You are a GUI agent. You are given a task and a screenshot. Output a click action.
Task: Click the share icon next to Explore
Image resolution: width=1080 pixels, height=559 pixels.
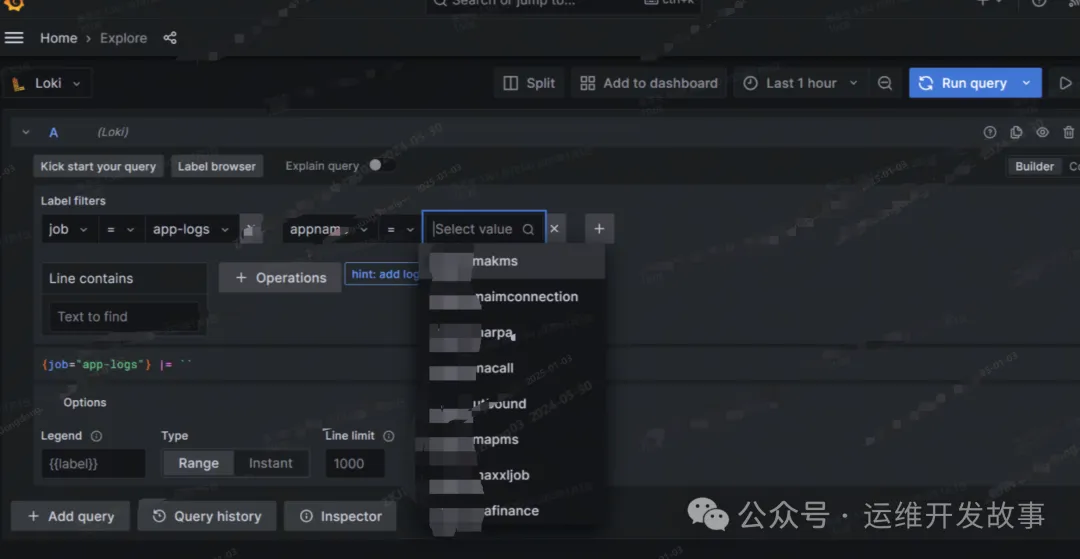[170, 38]
